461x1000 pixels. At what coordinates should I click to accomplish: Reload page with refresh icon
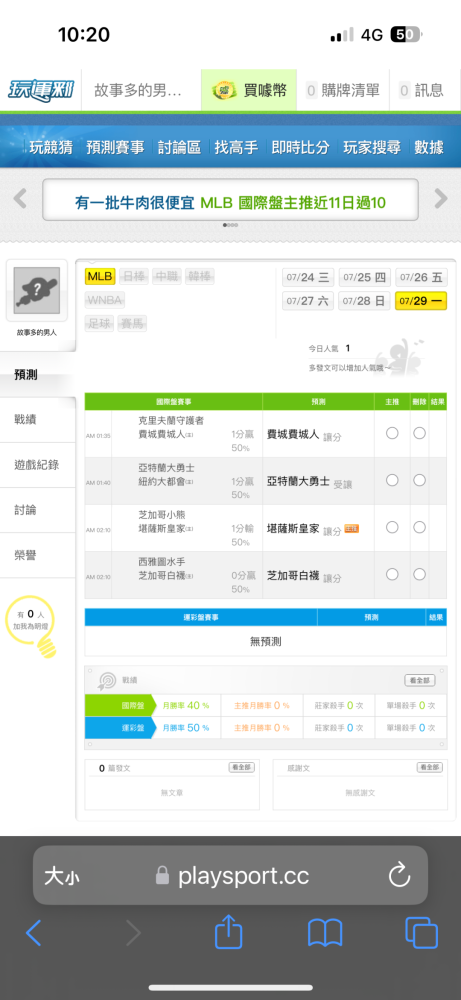click(399, 876)
